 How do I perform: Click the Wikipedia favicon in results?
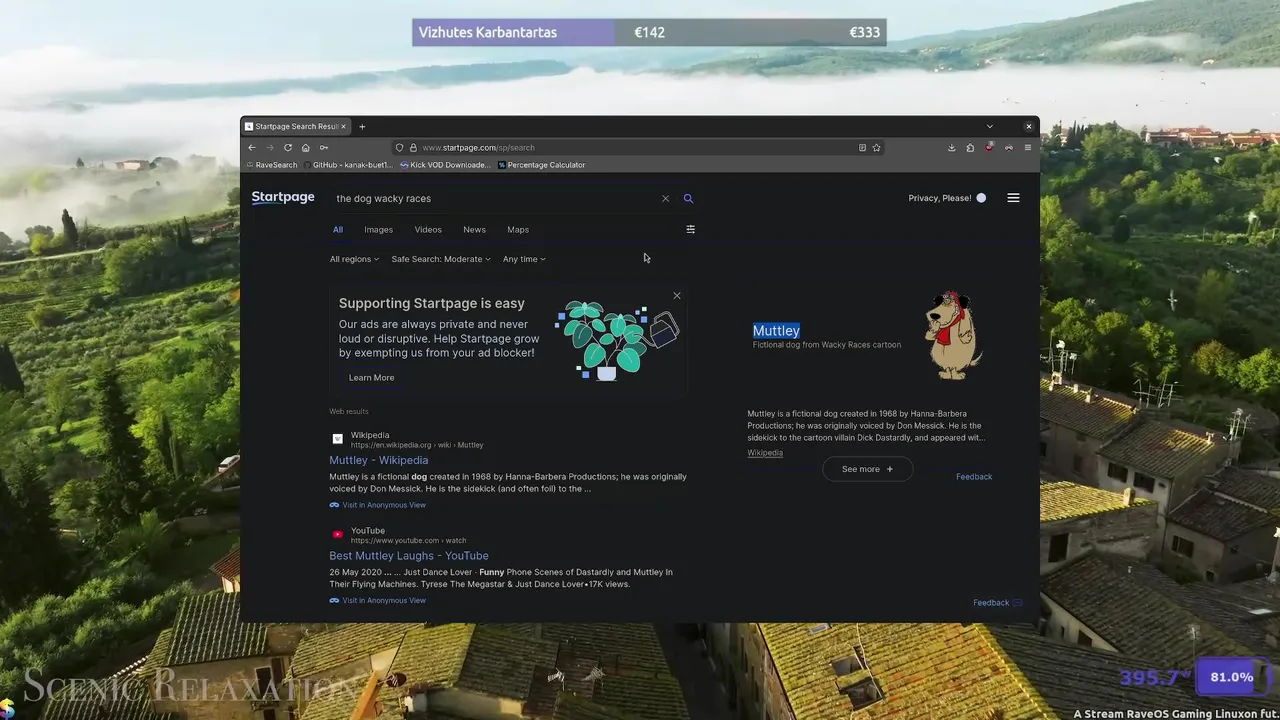click(338, 439)
